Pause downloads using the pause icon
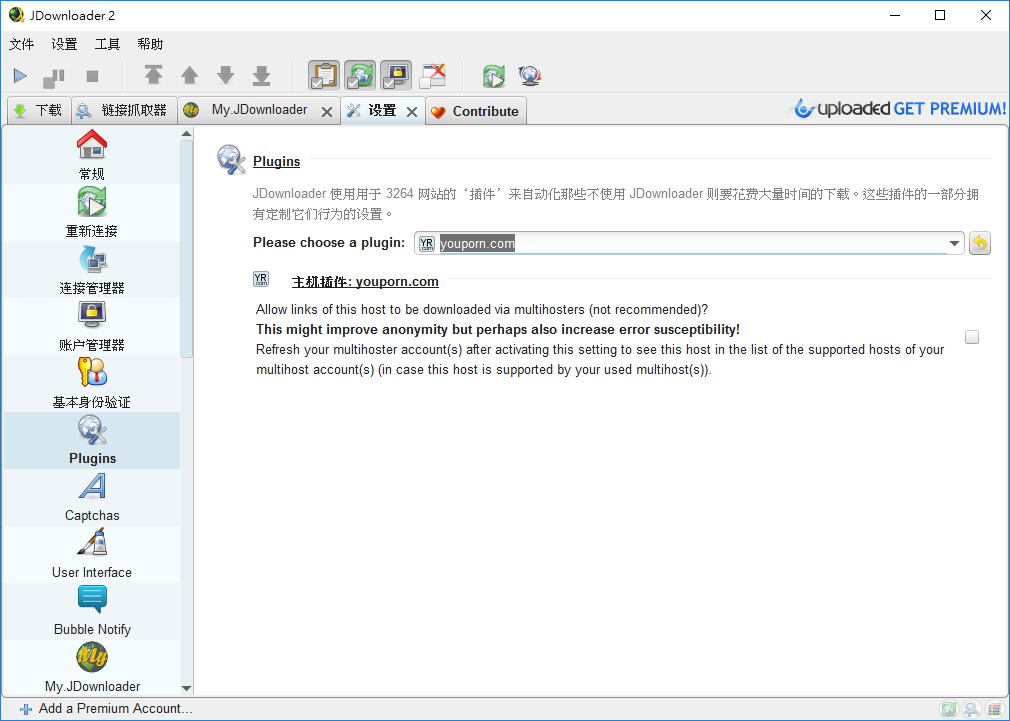 coord(53,77)
